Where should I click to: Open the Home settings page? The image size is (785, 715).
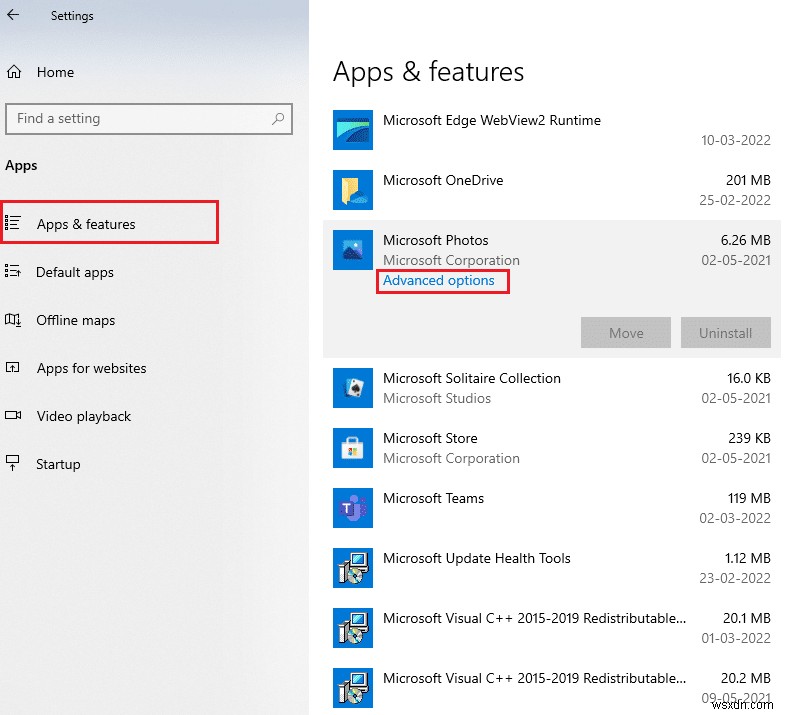pos(55,72)
